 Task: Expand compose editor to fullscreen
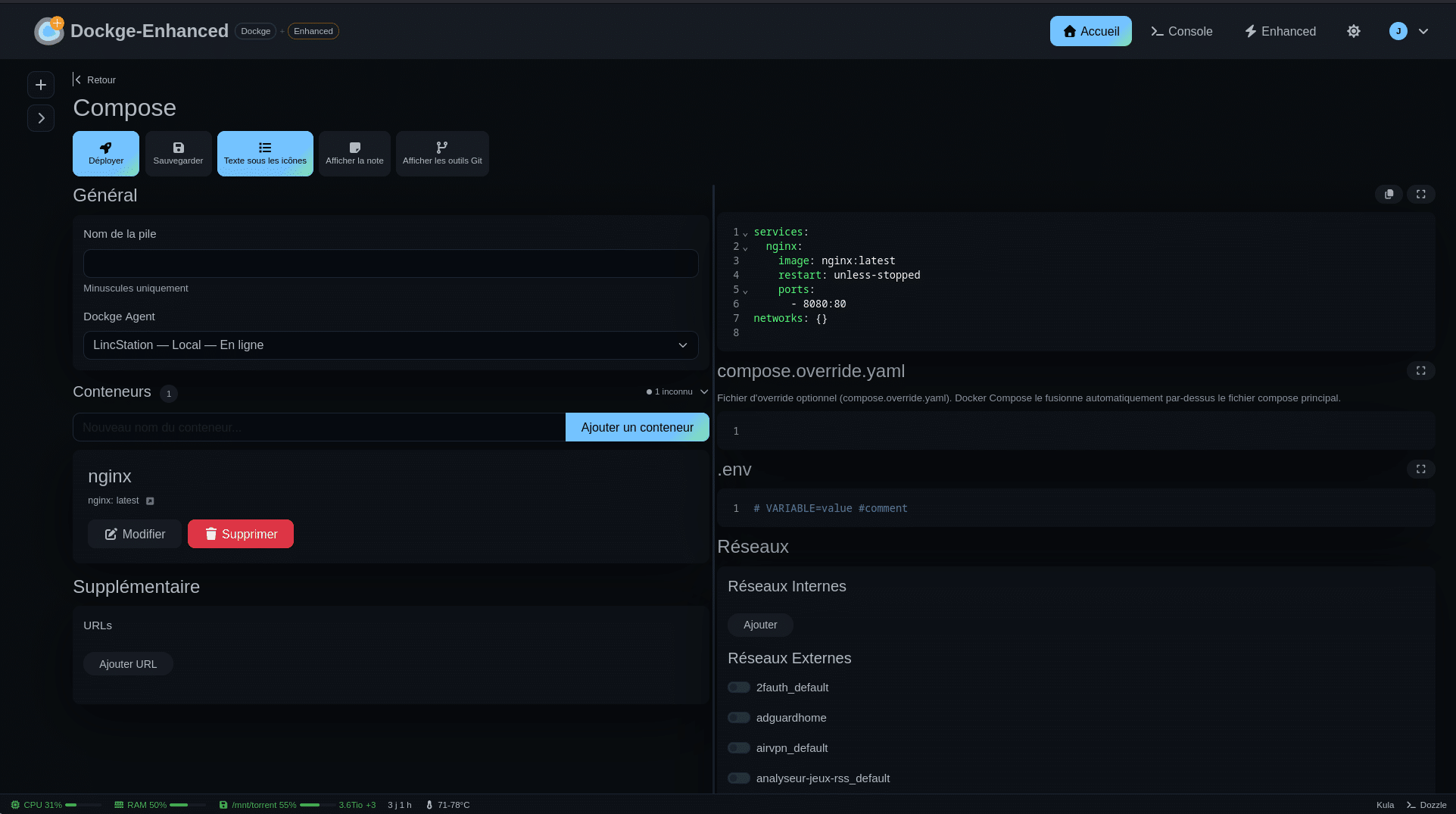[1421, 195]
